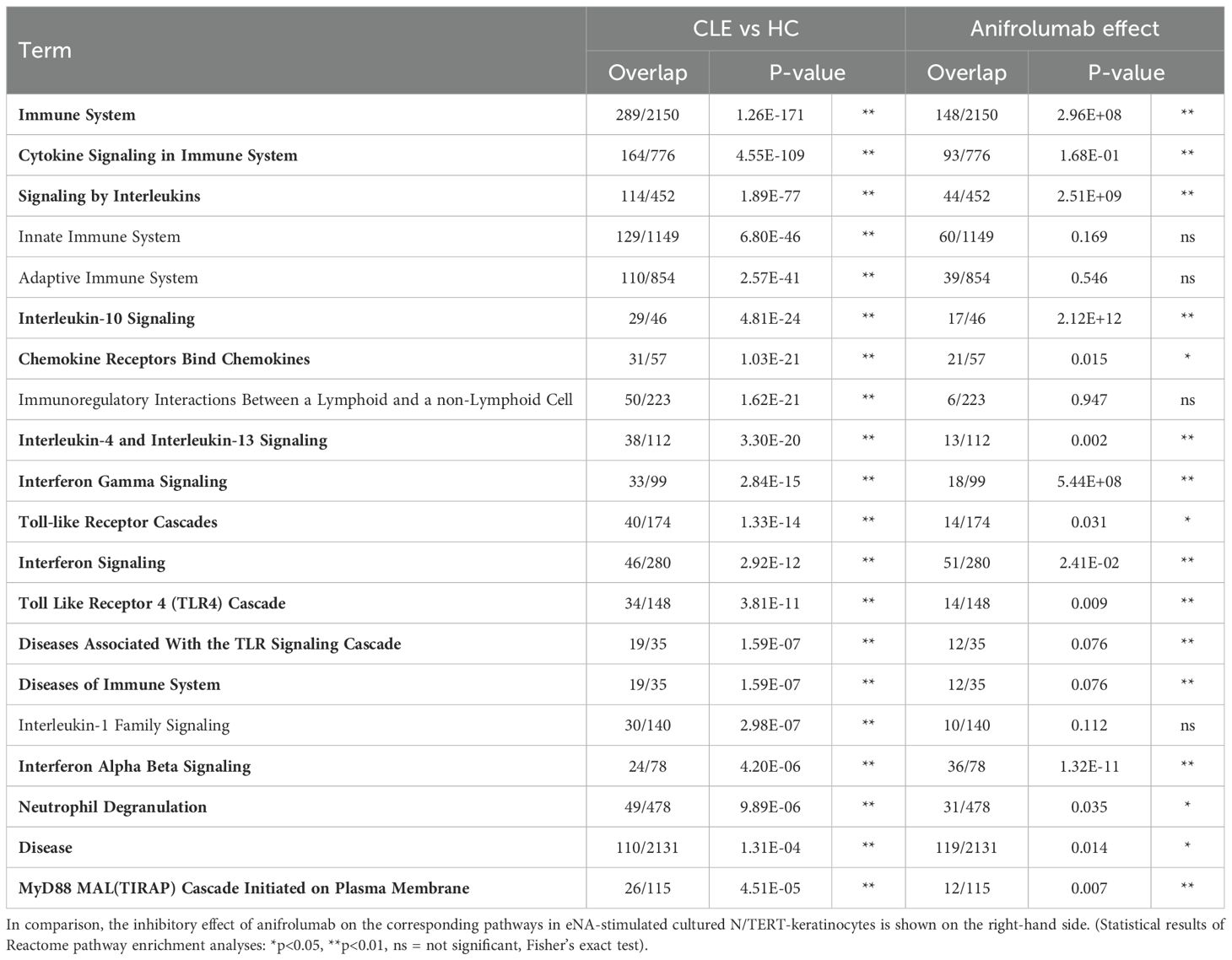Click the Anifrolumab overlap value 36/78

point(966,767)
